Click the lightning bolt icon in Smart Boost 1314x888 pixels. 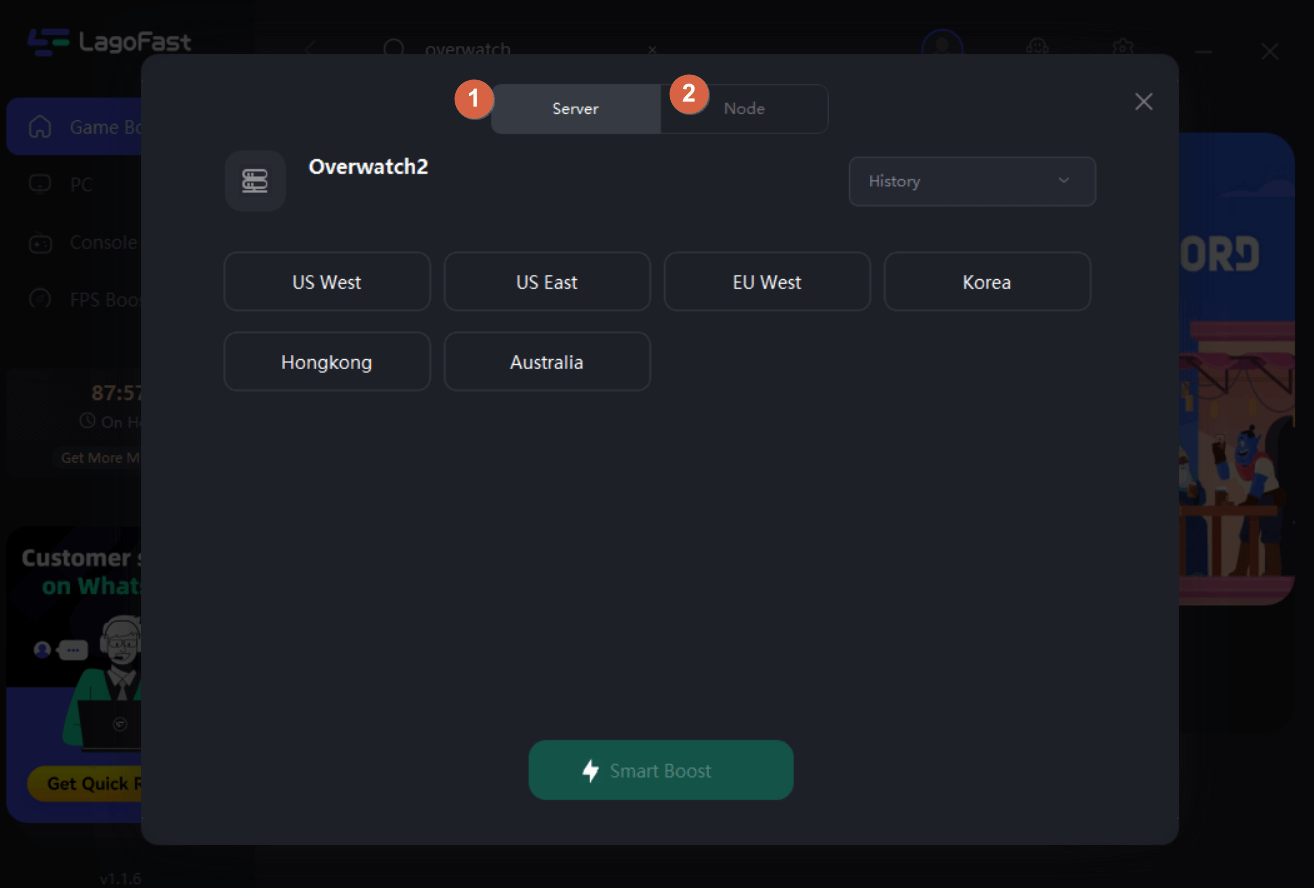(591, 771)
